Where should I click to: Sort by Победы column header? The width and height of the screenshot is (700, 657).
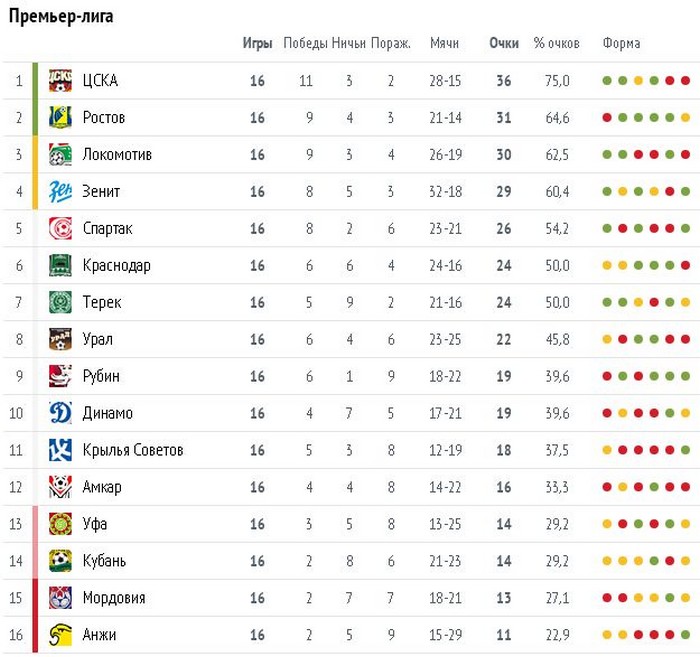(x=306, y=44)
